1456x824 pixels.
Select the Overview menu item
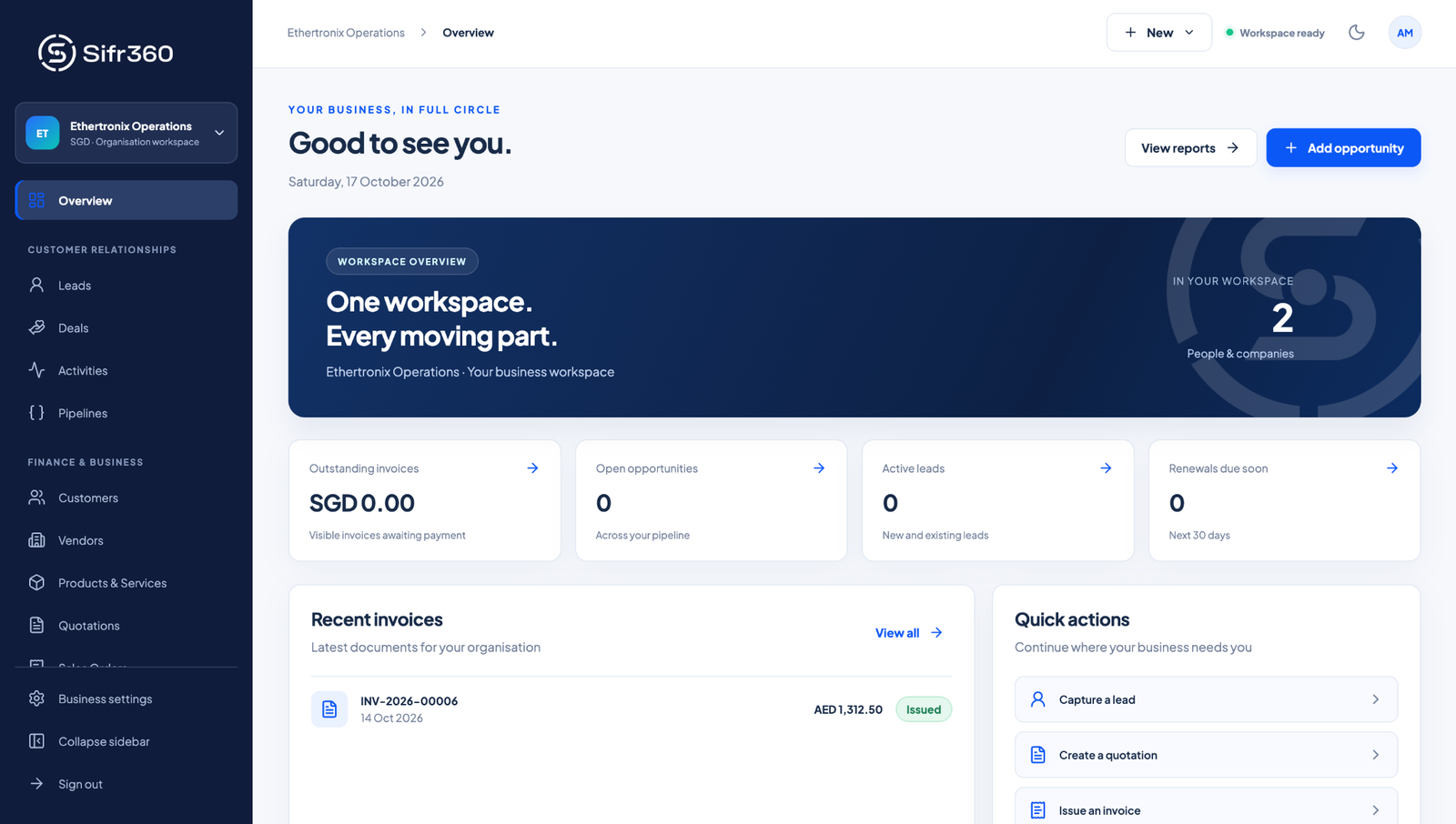tap(126, 200)
